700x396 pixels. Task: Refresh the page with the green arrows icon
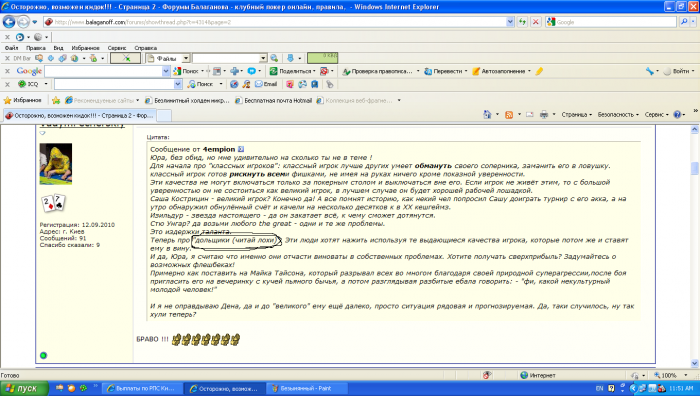(522, 21)
